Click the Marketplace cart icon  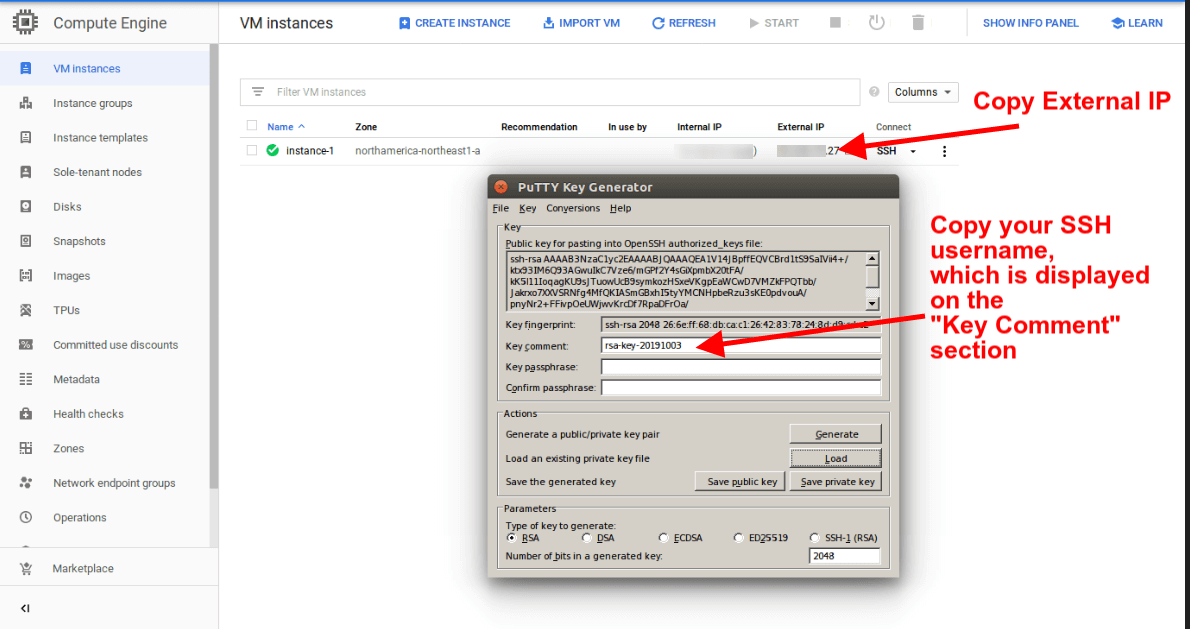(x=26, y=568)
